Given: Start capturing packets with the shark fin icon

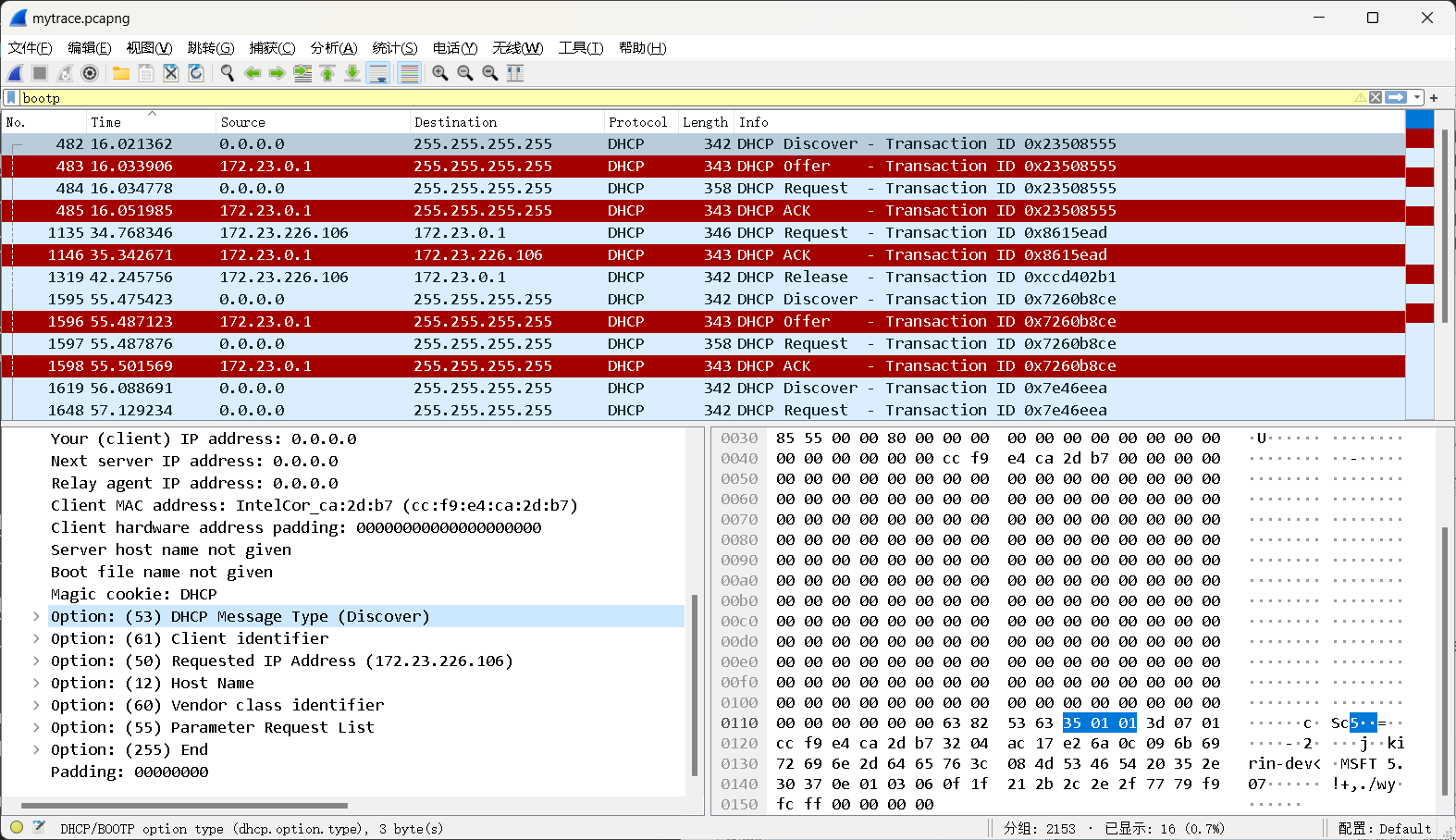Looking at the screenshot, I should [16, 73].
